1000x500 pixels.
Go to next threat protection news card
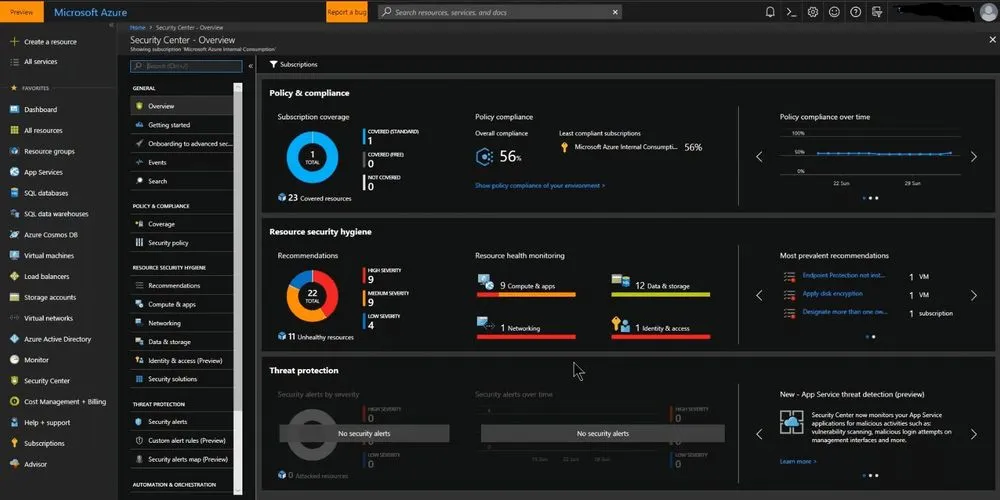coord(974,434)
